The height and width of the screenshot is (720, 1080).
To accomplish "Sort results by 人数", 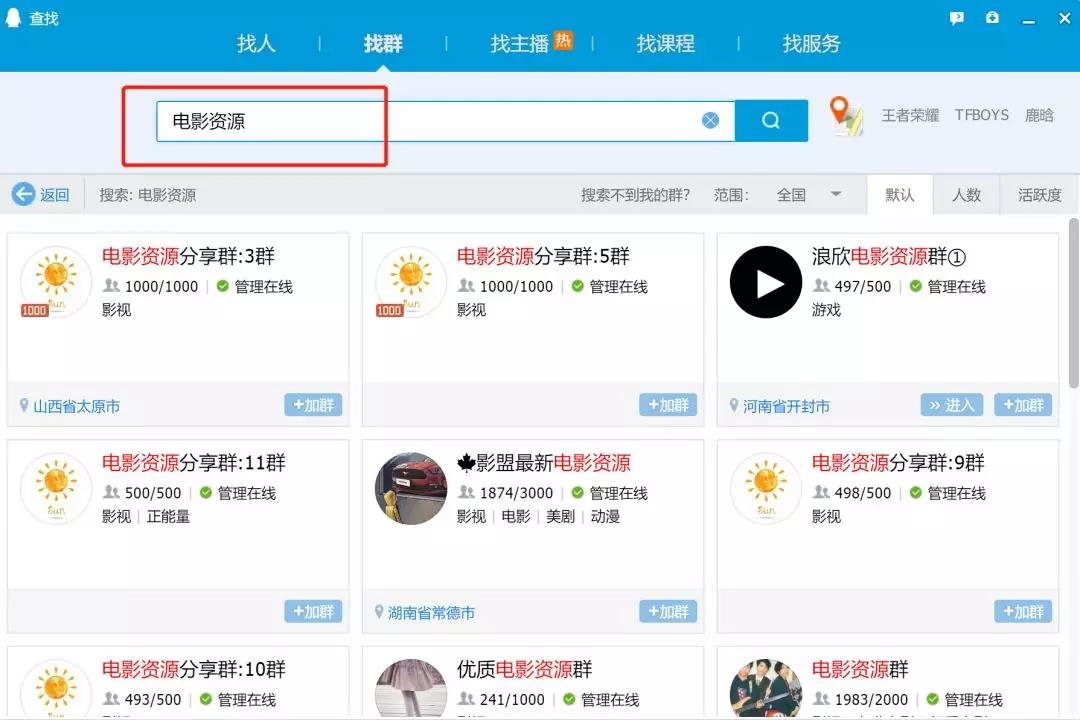I will pyautogui.click(x=966, y=195).
